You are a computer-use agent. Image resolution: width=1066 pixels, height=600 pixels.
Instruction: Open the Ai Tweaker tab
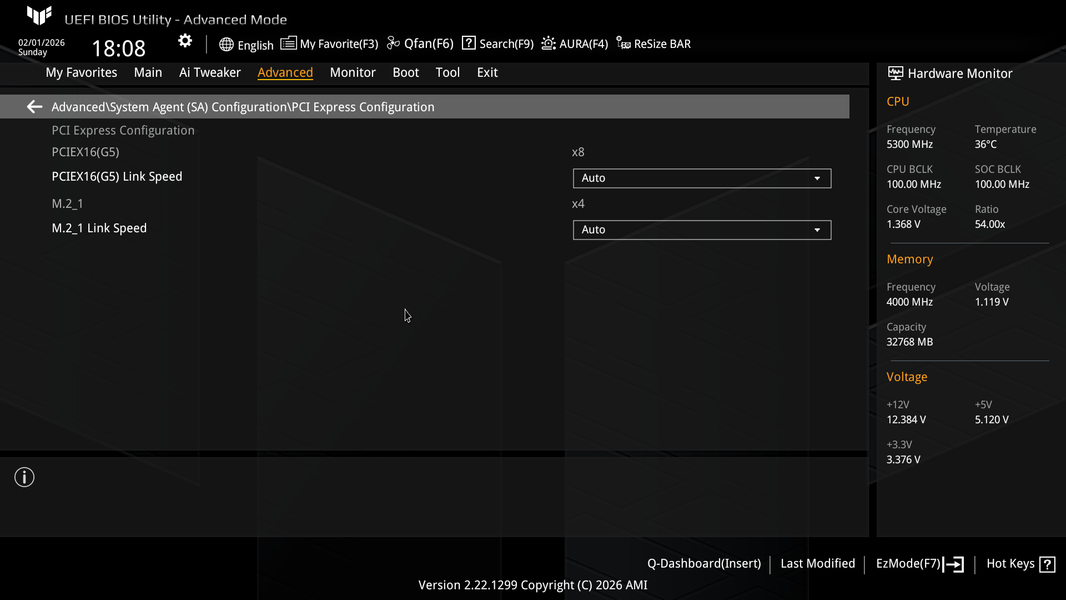click(209, 72)
